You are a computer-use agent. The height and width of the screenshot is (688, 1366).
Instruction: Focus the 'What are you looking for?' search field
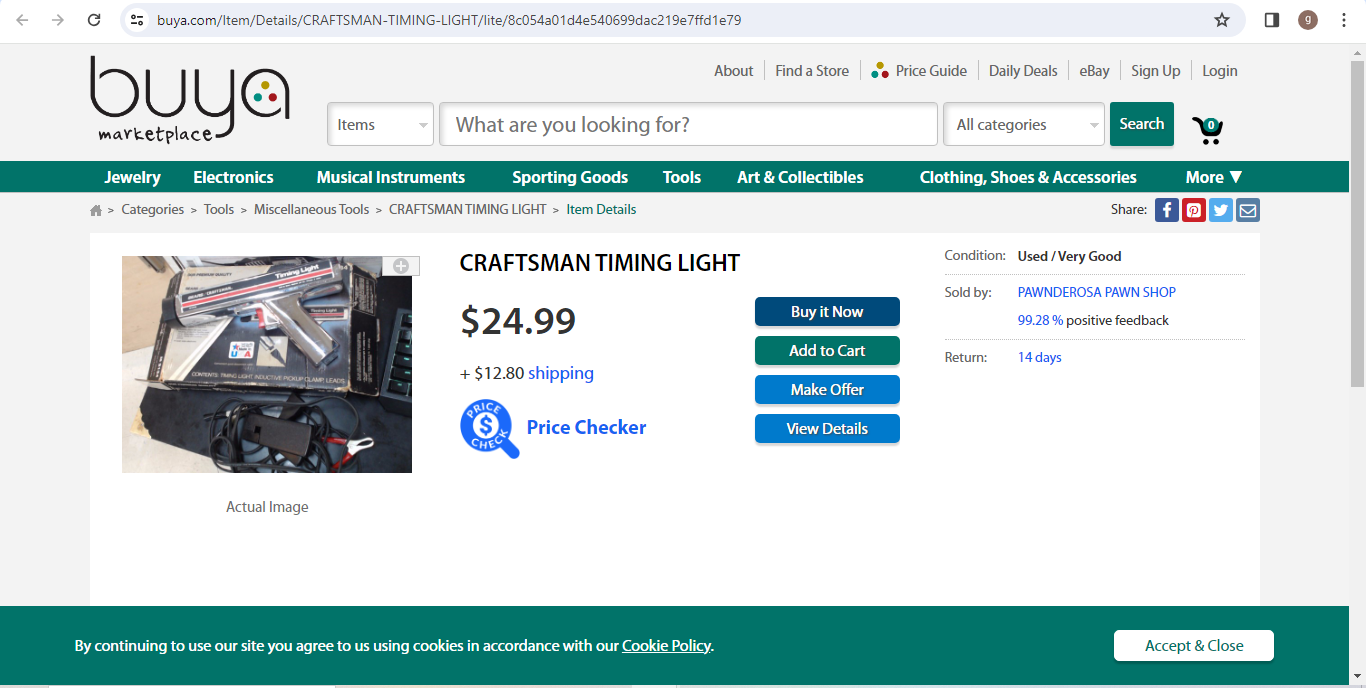coord(688,125)
